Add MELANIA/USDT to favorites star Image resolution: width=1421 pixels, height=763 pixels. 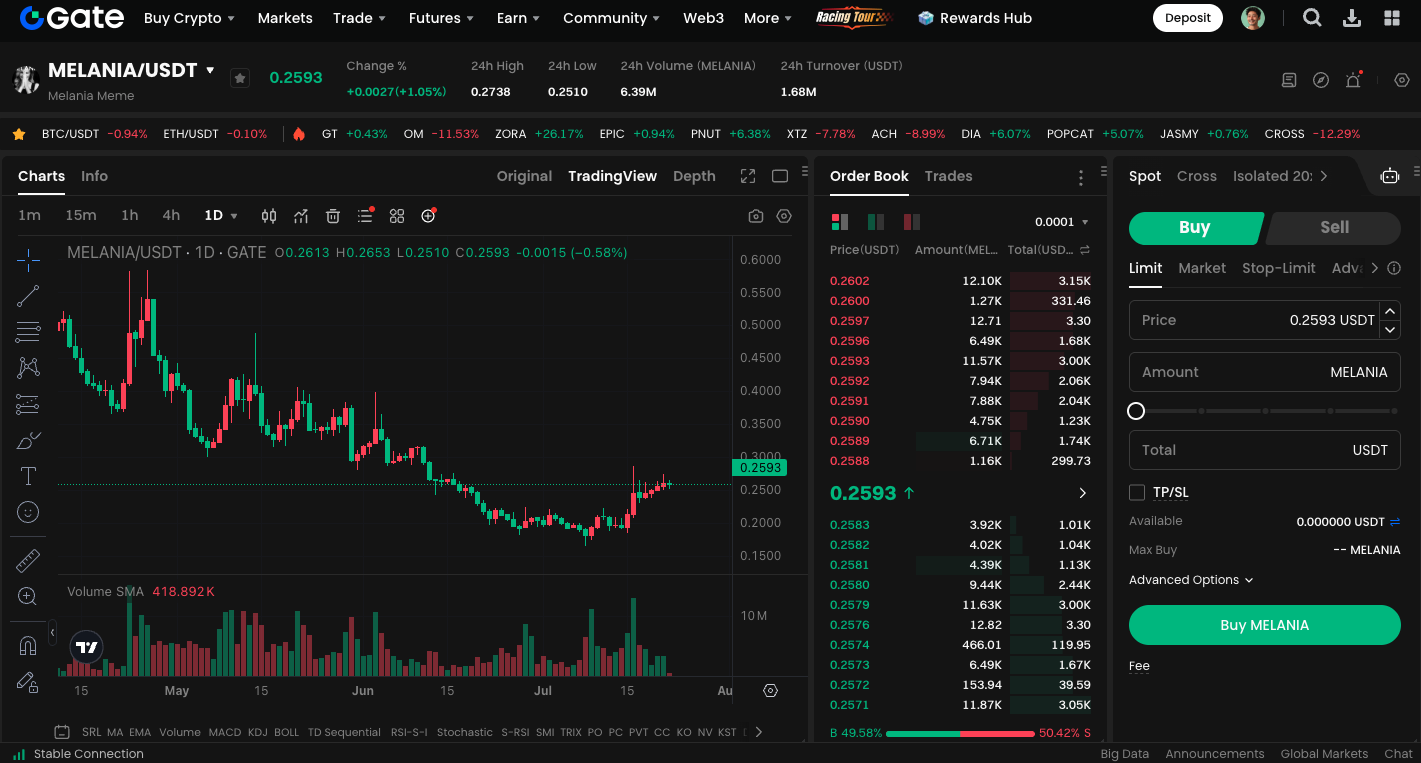tap(240, 78)
